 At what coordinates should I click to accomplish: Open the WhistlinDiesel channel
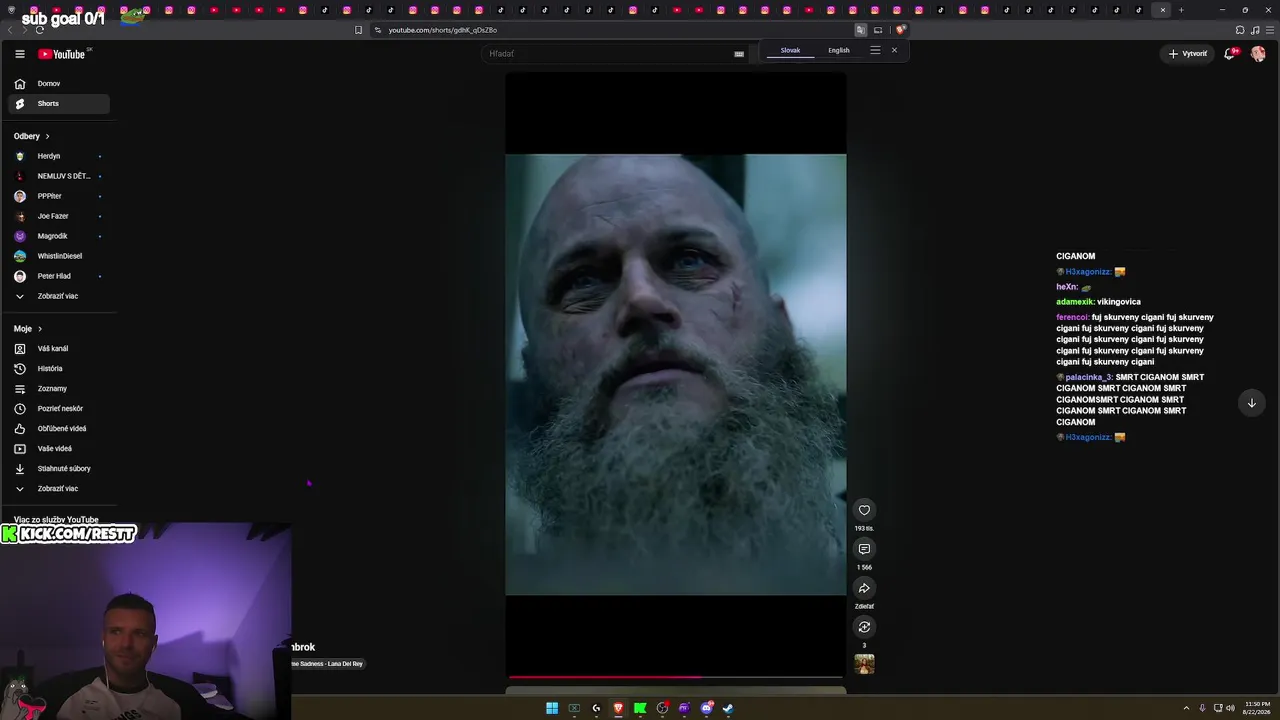tap(60, 256)
